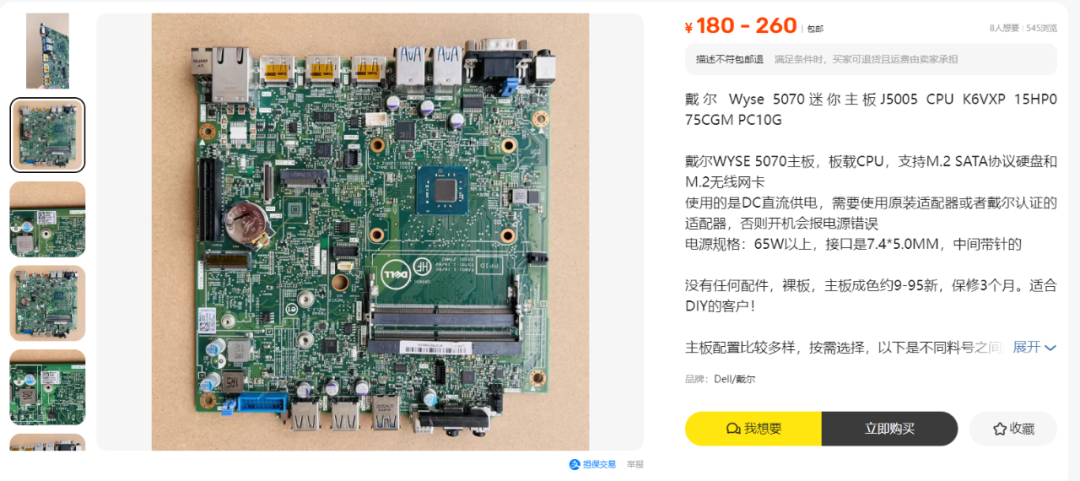This screenshot has width=1080, height=481.
Task: Select the partially visible bottom thumbnail
Action: pyautogui.click(x=48, y=442)
